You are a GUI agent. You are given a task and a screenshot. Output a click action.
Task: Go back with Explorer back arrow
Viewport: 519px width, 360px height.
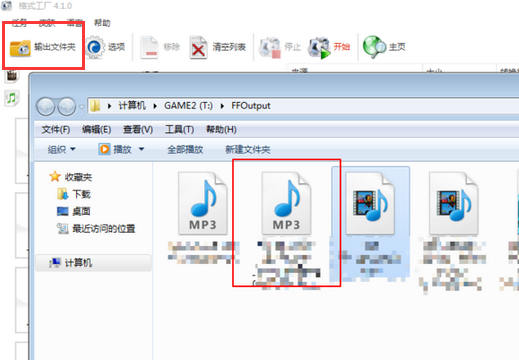[46, 106]
